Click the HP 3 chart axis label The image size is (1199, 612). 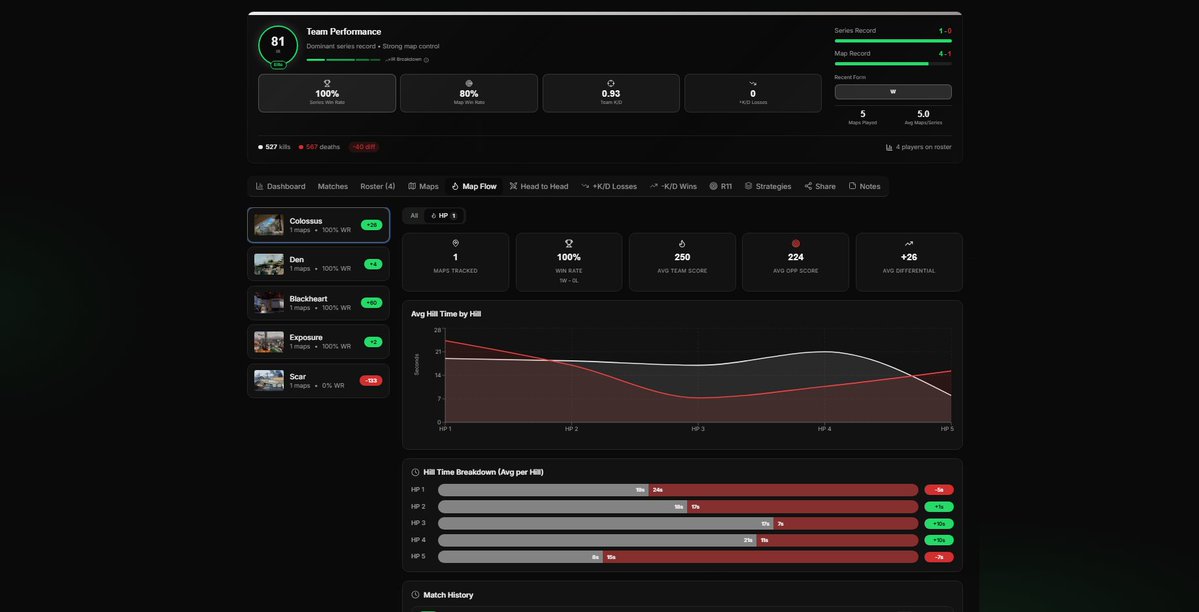pyautogui.click(x=697, y=429)
